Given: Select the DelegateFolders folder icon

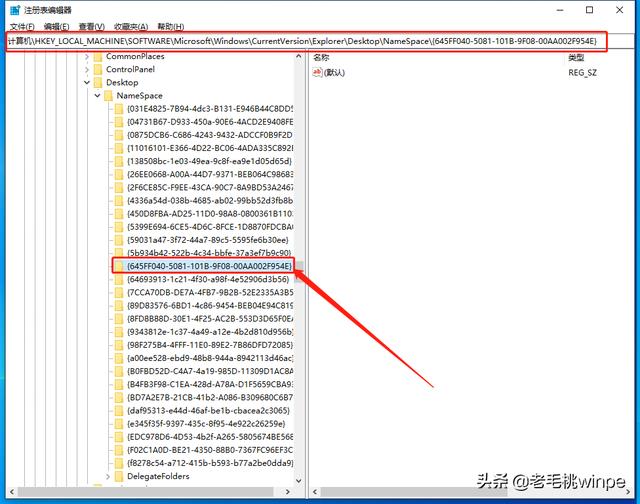Looking at the screenshot, I should coord(119,476).
